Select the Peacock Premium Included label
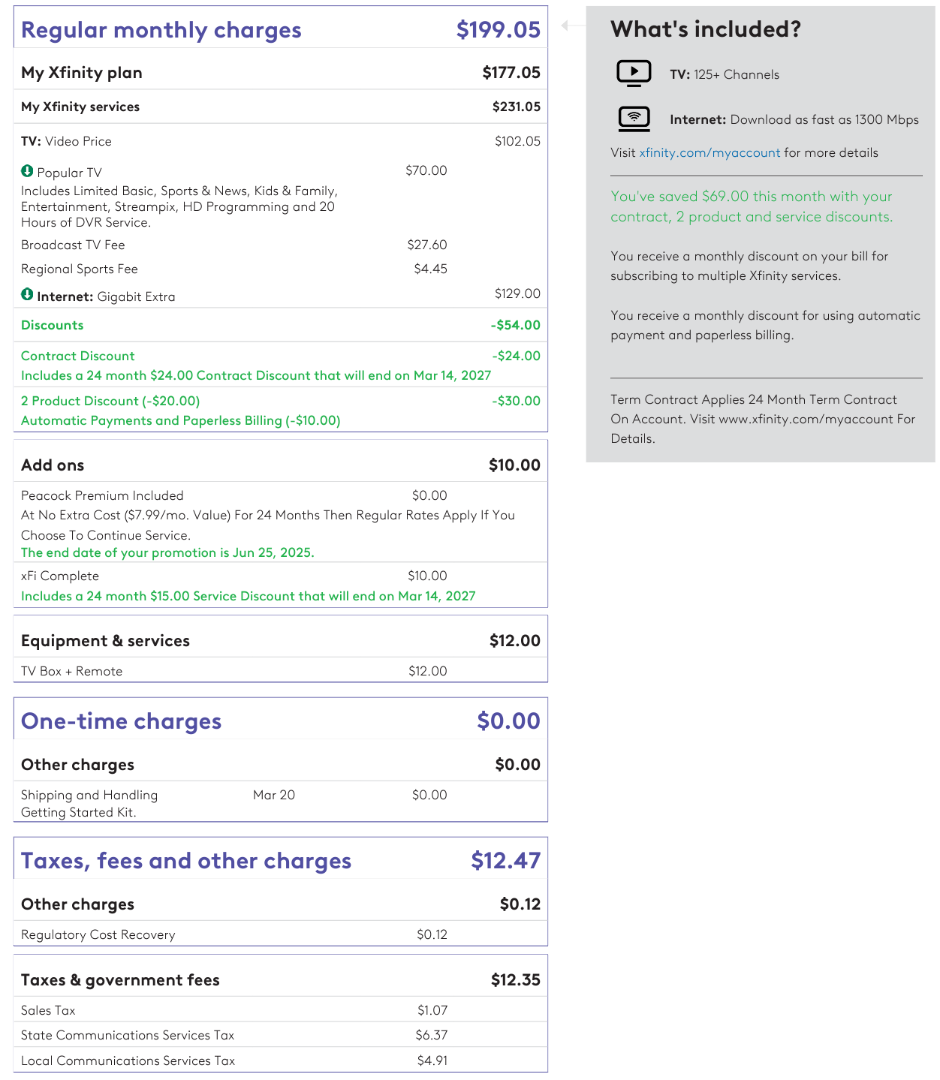 click(102, 496)
